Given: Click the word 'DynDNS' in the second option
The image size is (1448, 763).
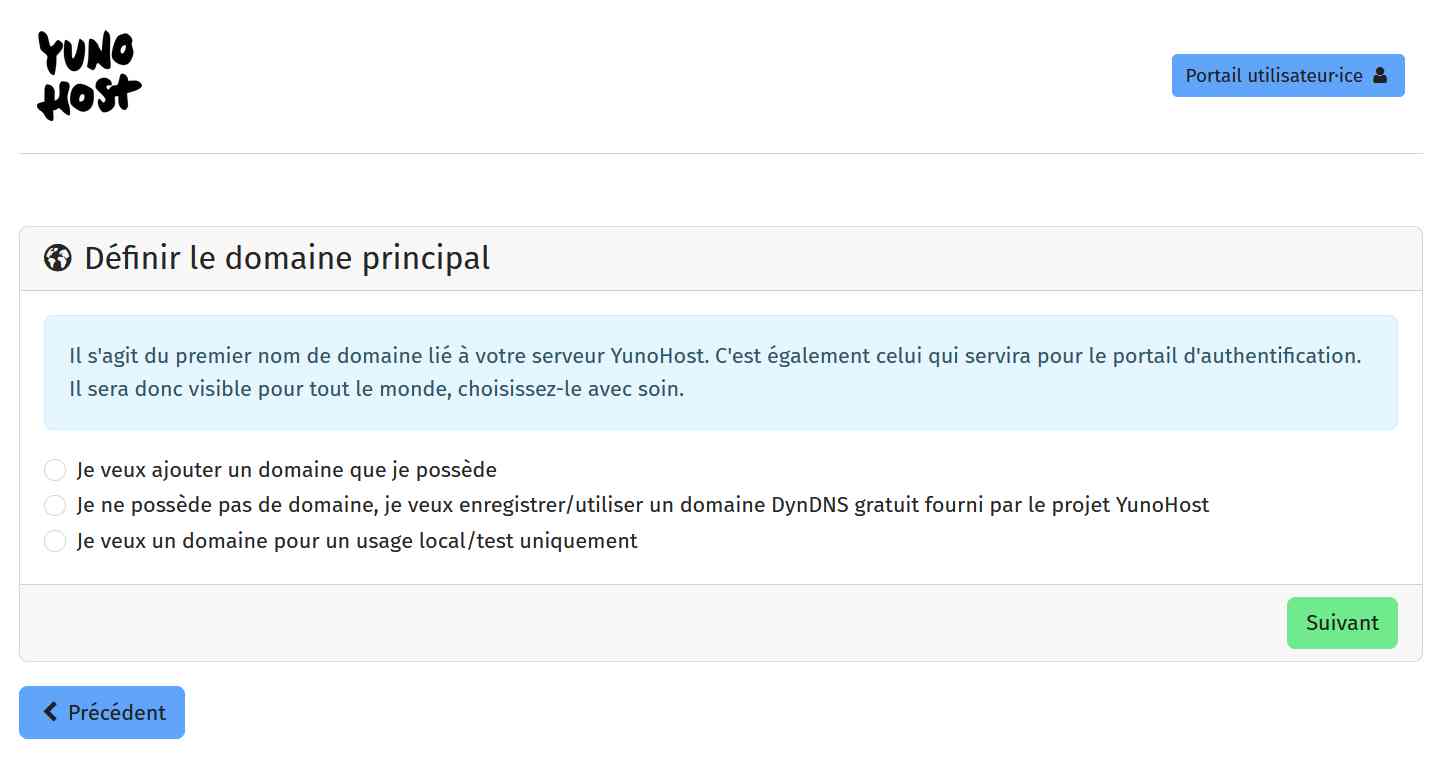Looking at the screenshot, I should click(x=809, y=505).
